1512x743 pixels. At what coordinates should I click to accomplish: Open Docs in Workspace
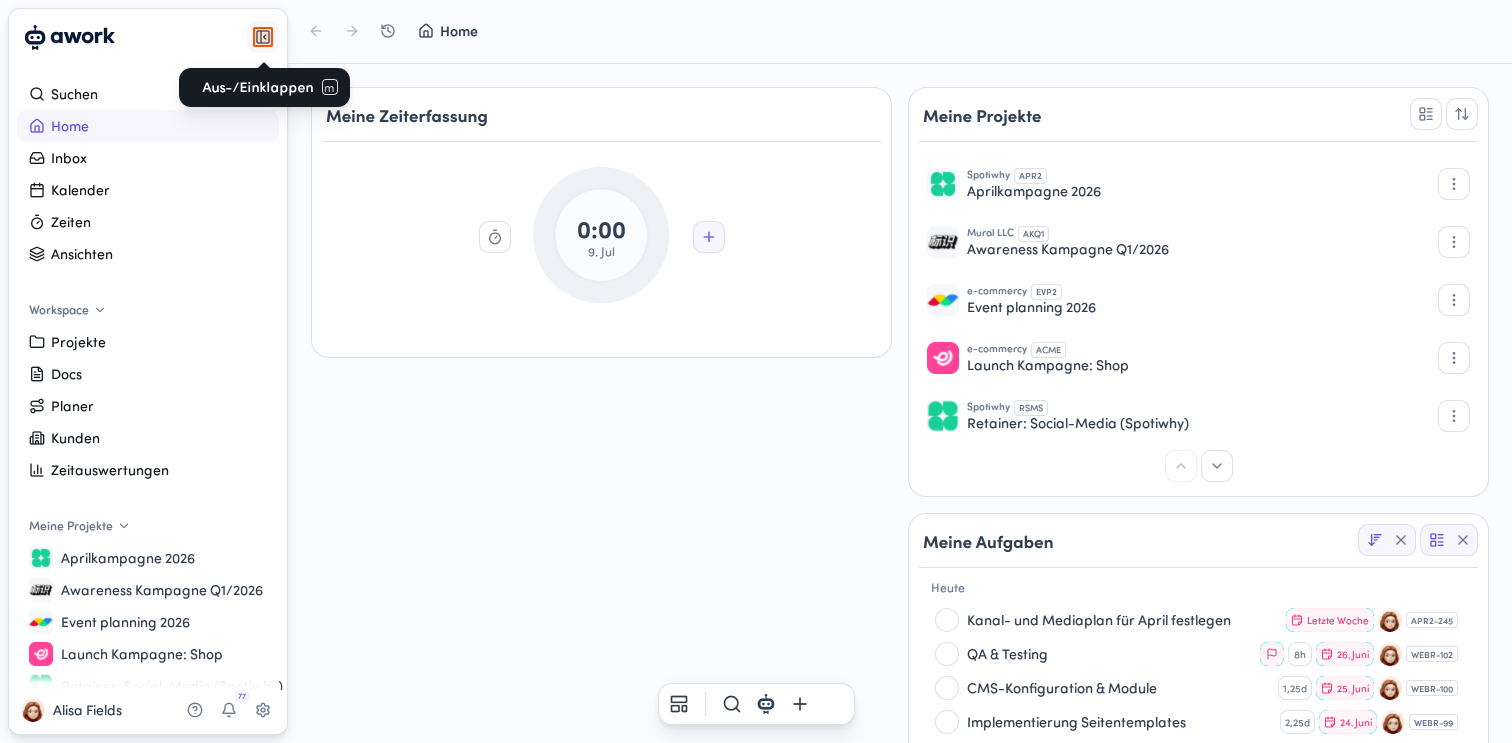148,374
